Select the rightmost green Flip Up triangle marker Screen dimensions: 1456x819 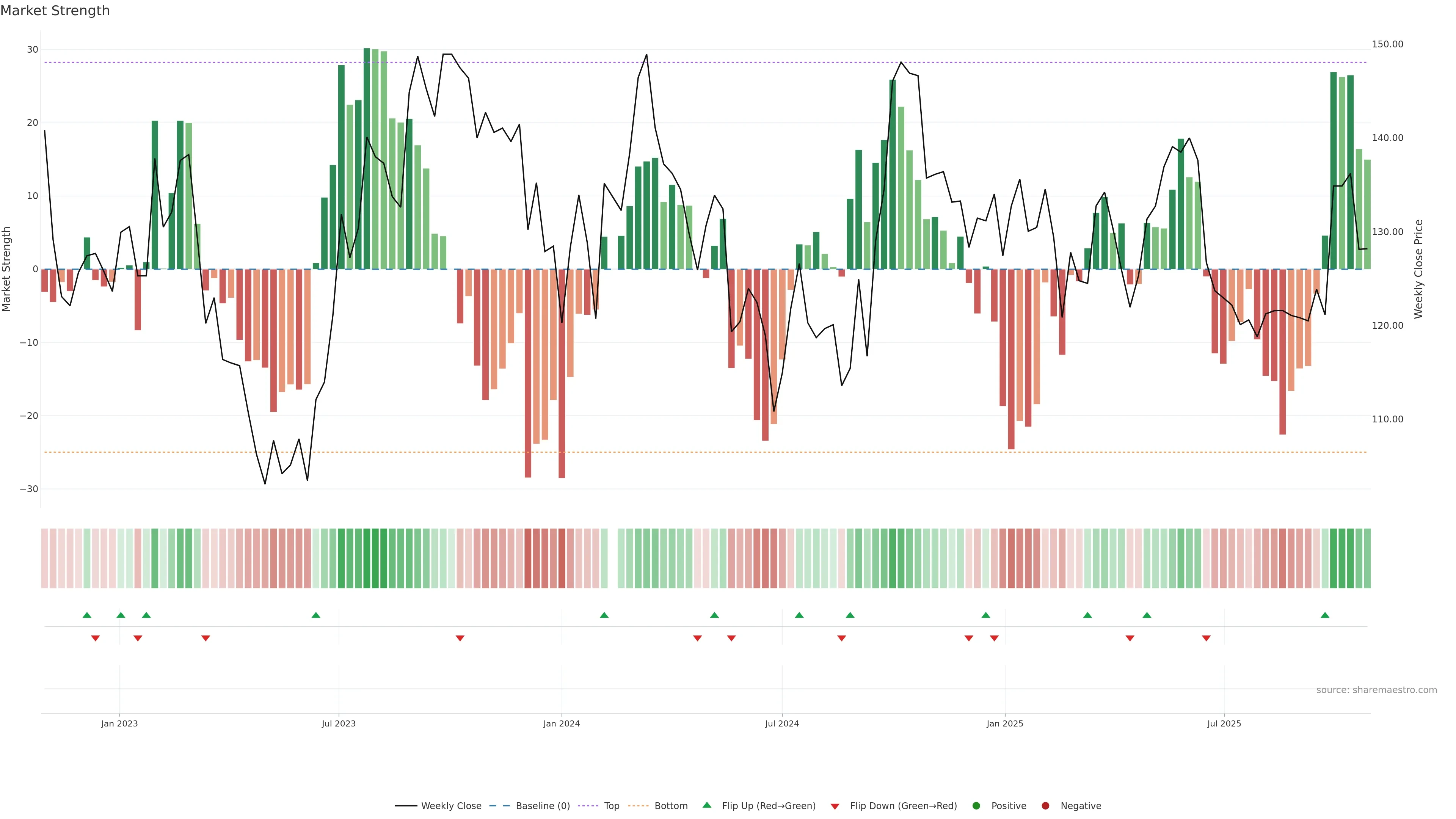point(1325,615)
